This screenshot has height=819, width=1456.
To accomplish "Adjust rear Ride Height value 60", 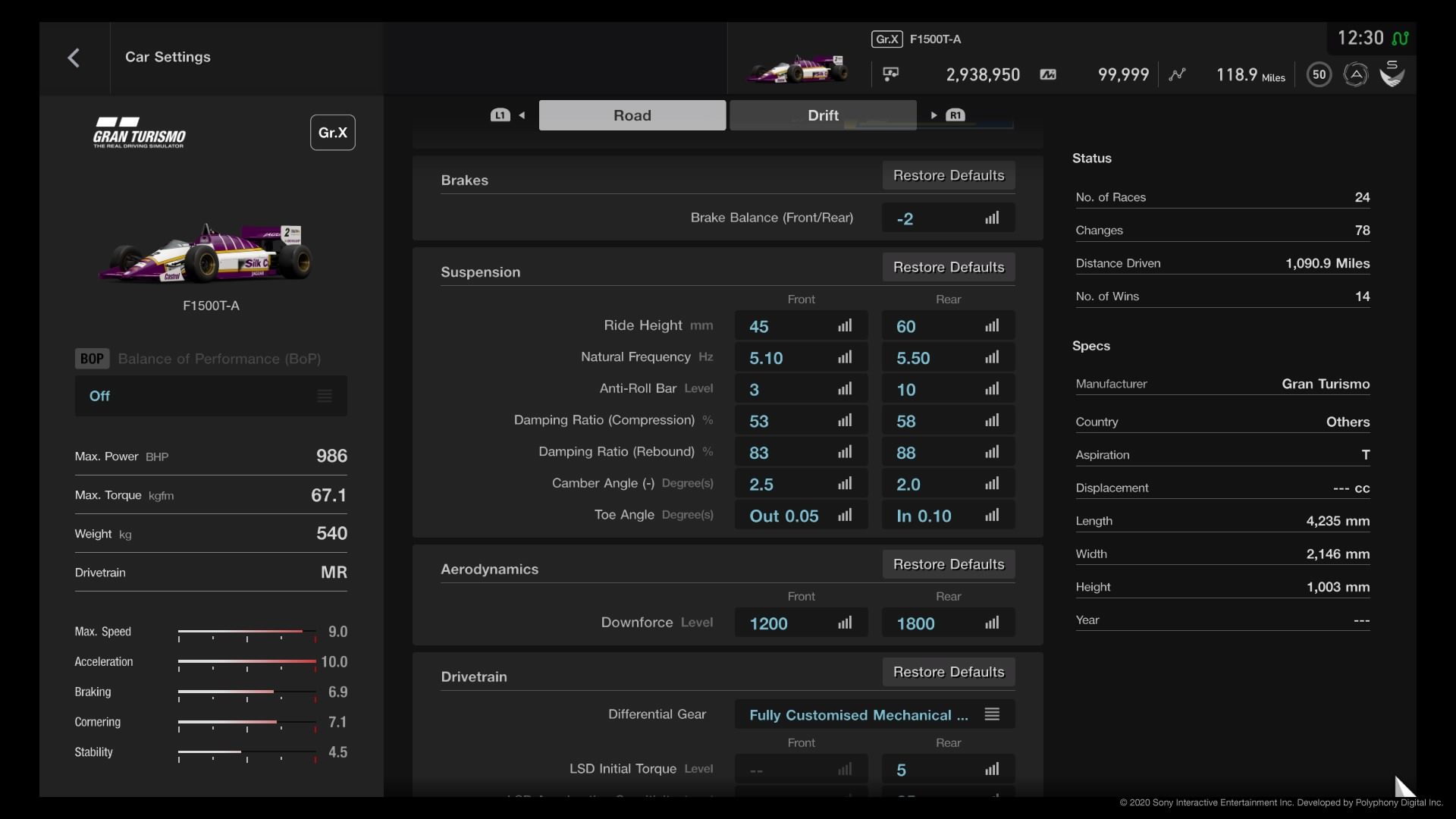I will click(948, 326).
